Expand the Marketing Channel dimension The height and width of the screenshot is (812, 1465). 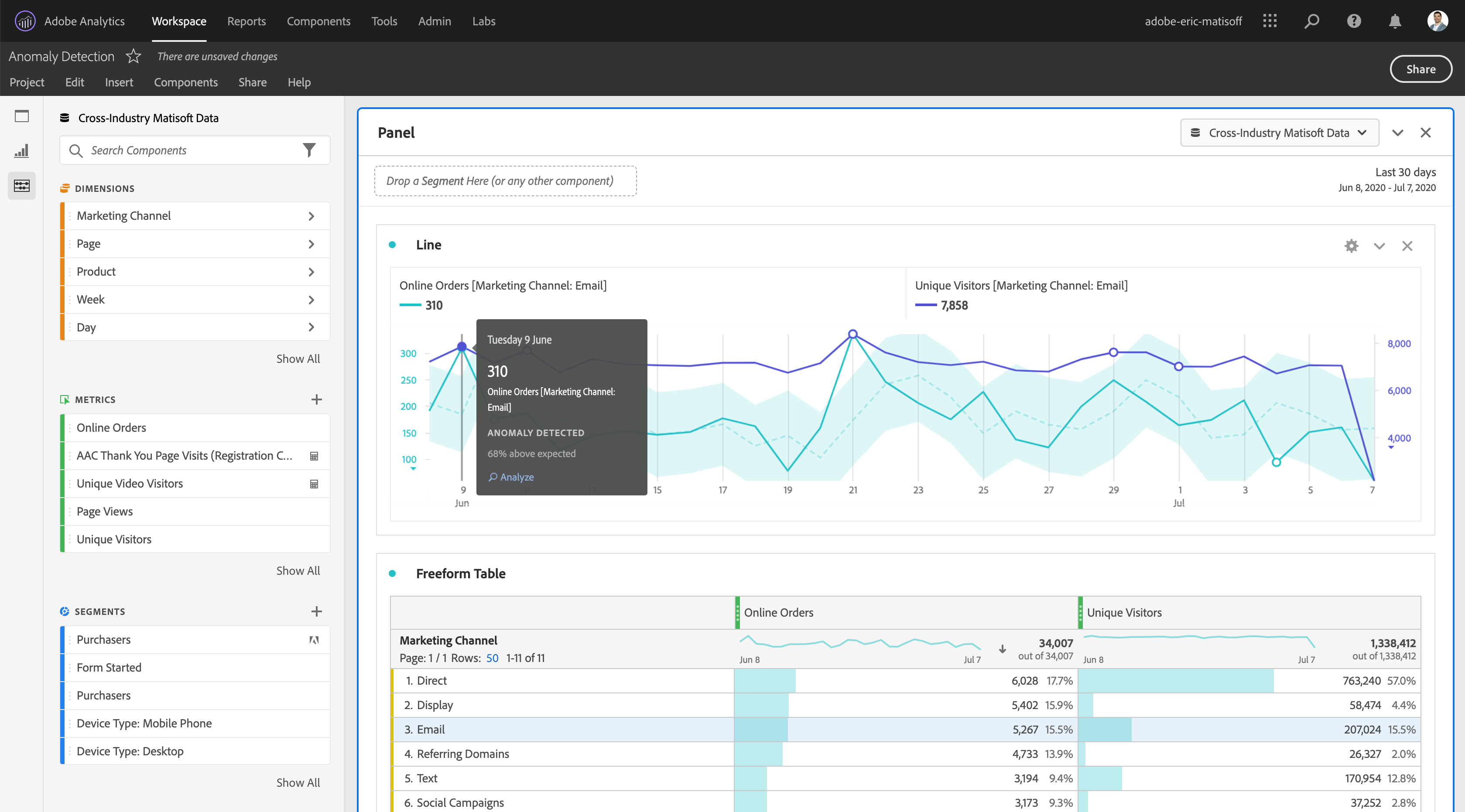point(311,216)
